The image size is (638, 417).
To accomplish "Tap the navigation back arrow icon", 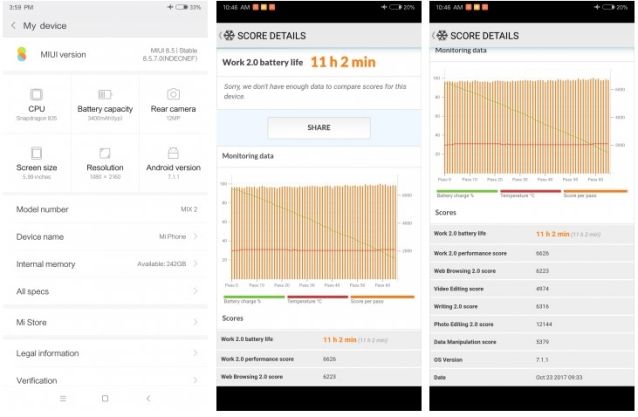I will (148, 398).
